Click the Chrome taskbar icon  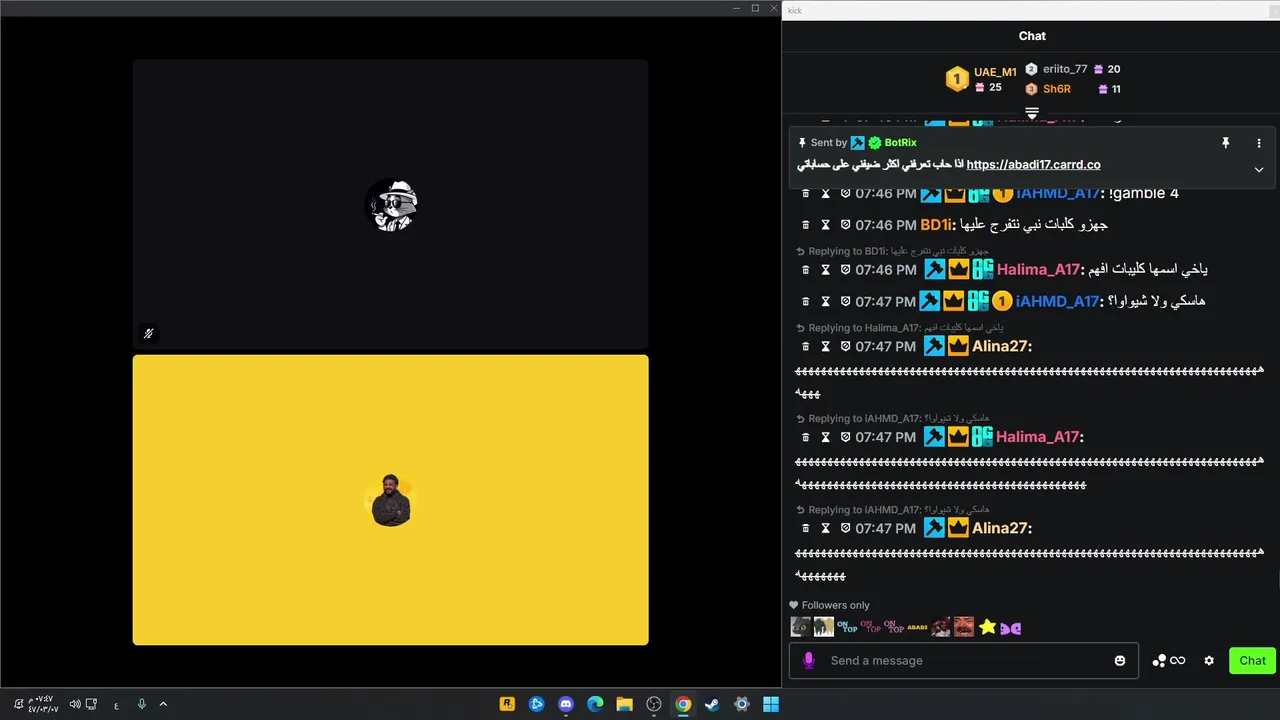click(683, 704)
